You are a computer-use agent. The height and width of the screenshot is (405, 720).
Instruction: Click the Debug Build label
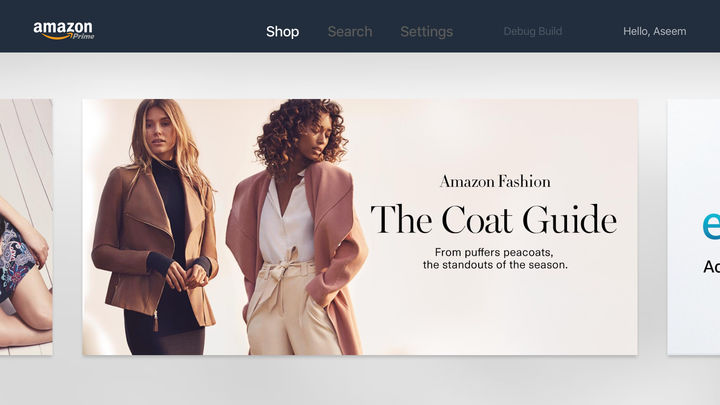tap(533, 31)
